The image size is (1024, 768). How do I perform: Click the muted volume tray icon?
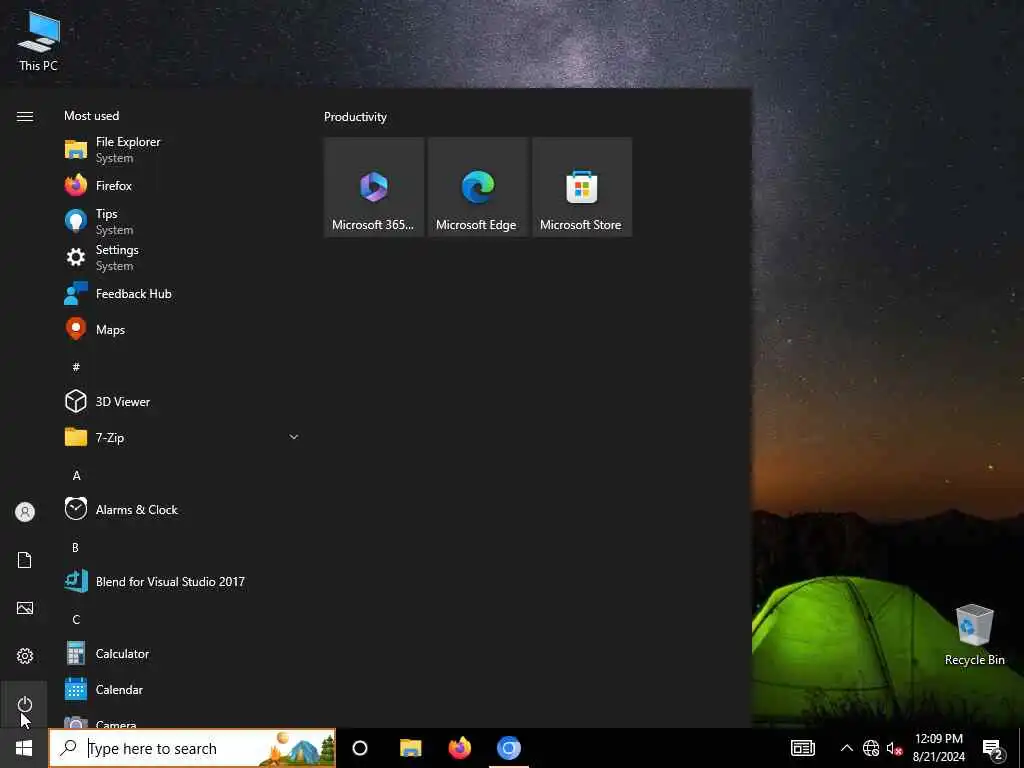(x=894, y=748)
